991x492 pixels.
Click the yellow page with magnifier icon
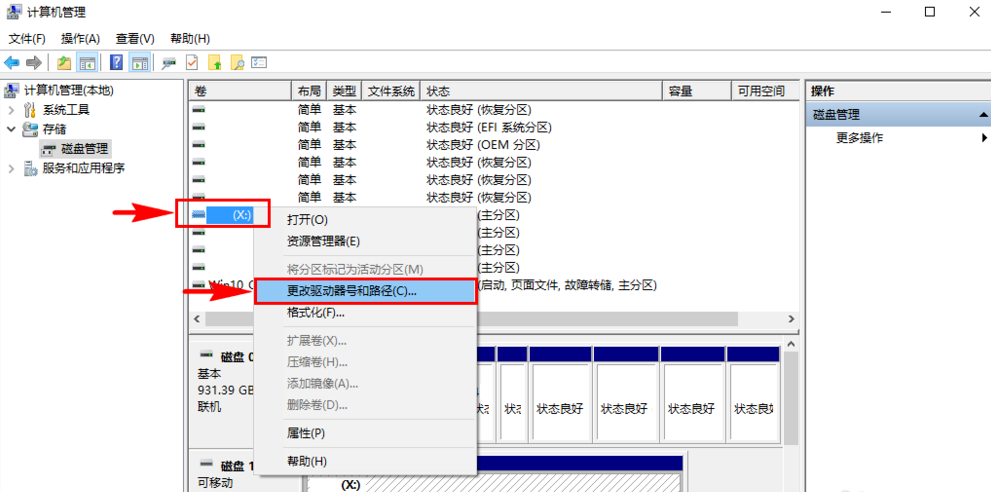(237, 63)
